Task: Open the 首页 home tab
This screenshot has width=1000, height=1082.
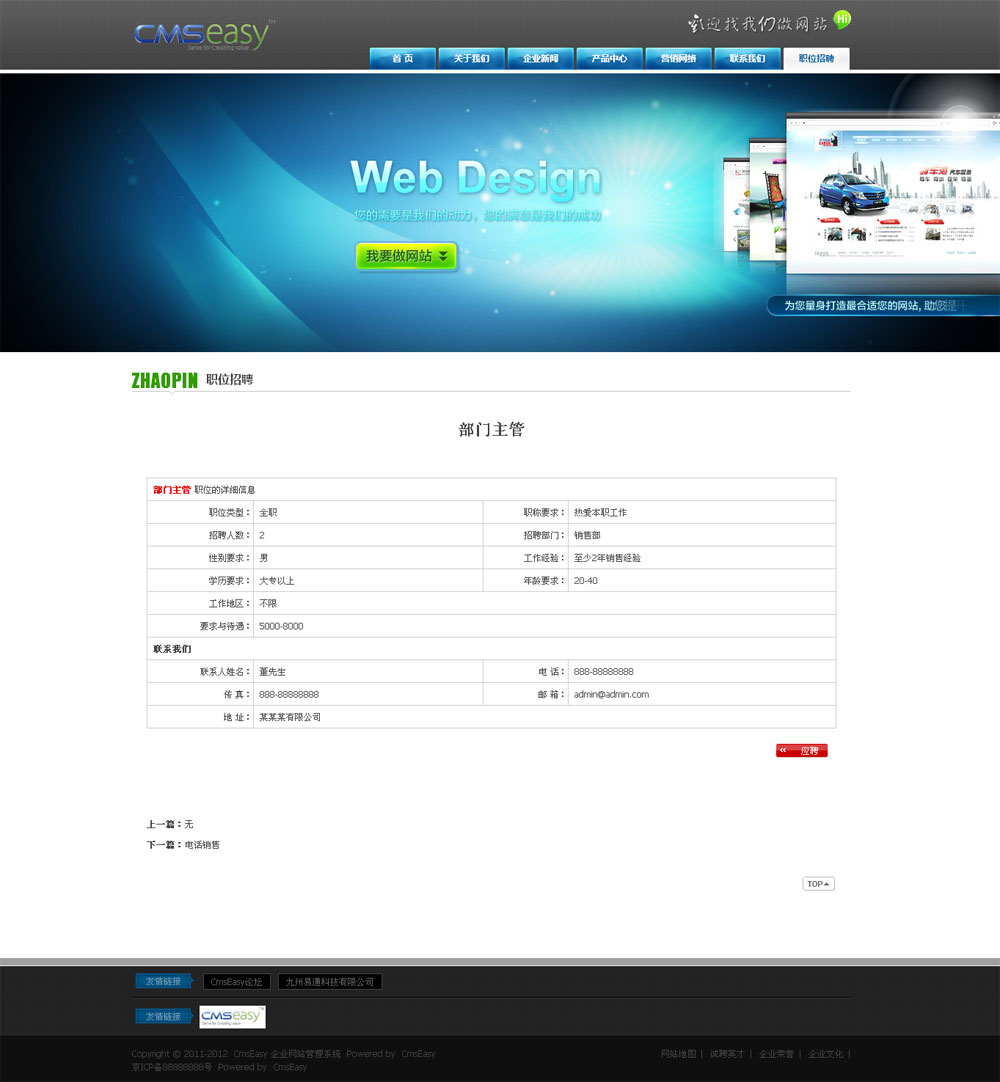Action: tap(403, 59)
